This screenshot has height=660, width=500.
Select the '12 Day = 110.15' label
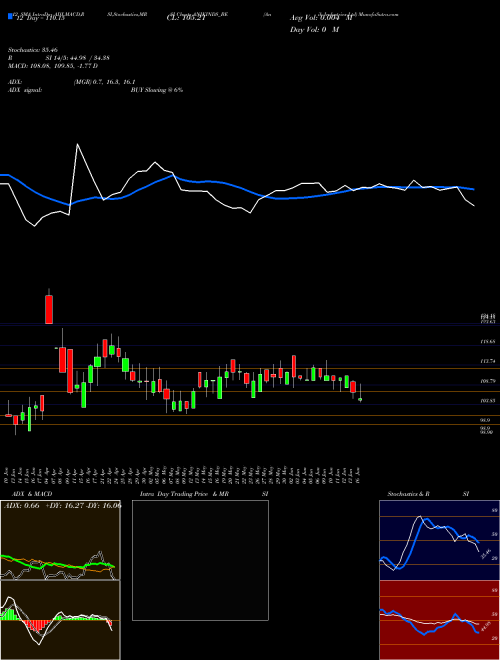[40, 18]
